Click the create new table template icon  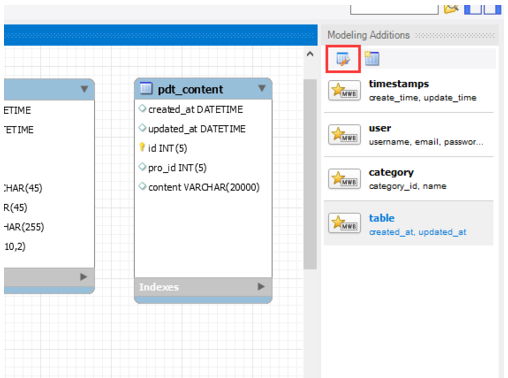pyautogui.click(x=372, y=59)
